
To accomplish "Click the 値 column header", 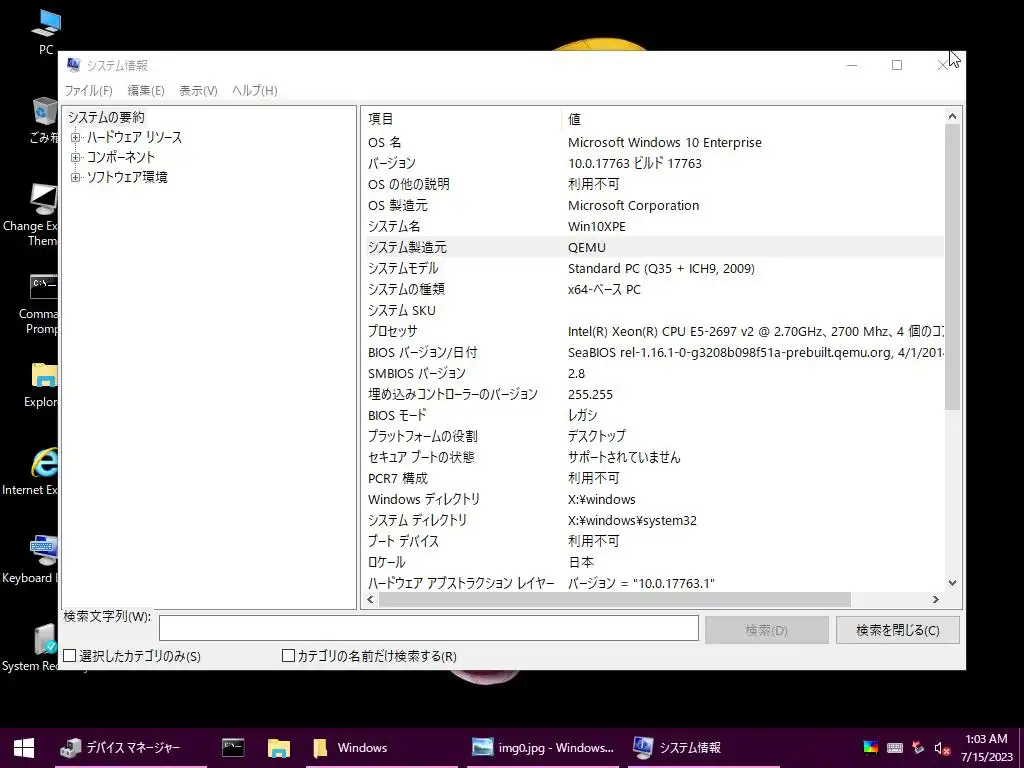I will click(x=752, y=119).
